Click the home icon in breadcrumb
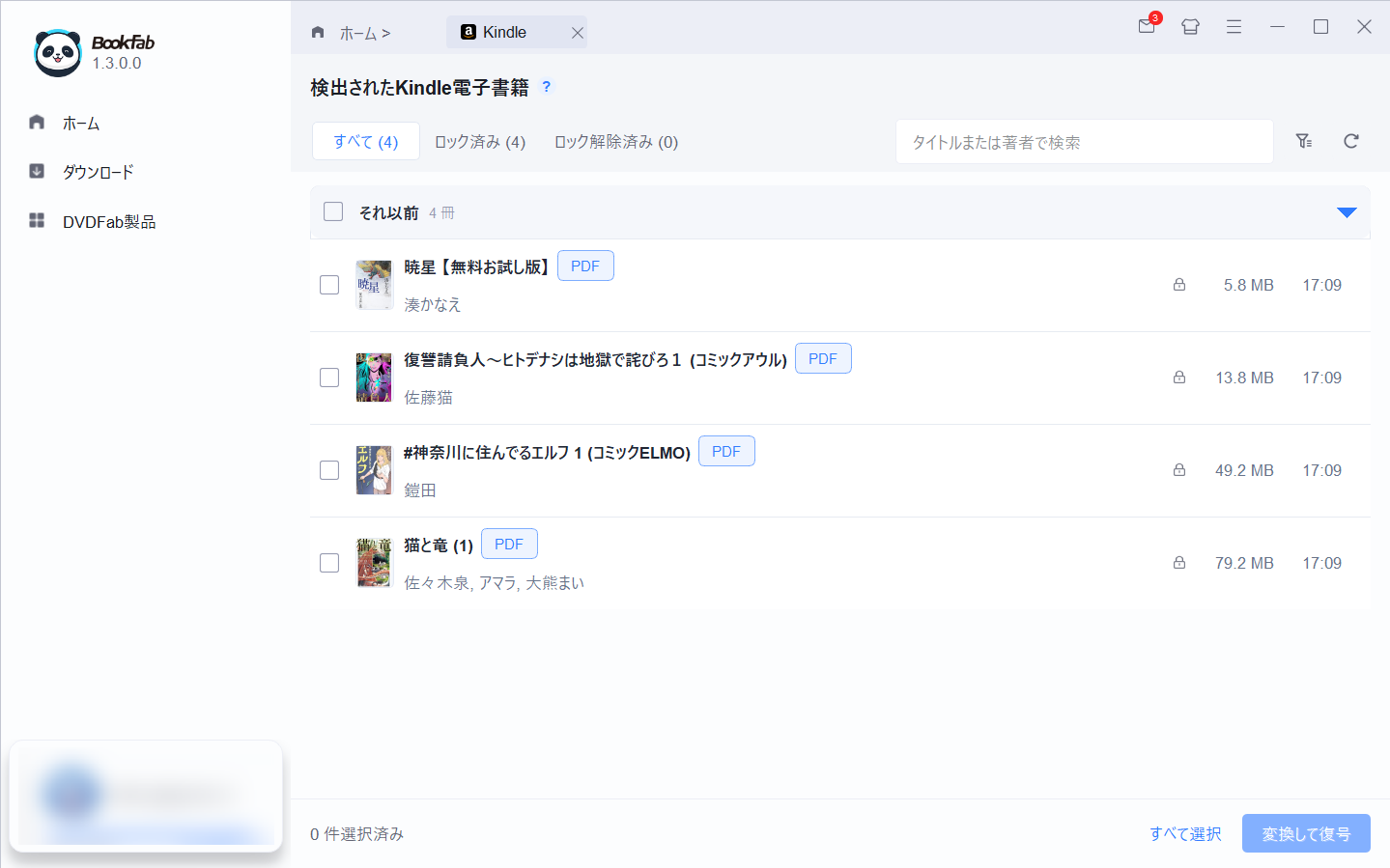The image size is (1390, 868). point(318,32)
